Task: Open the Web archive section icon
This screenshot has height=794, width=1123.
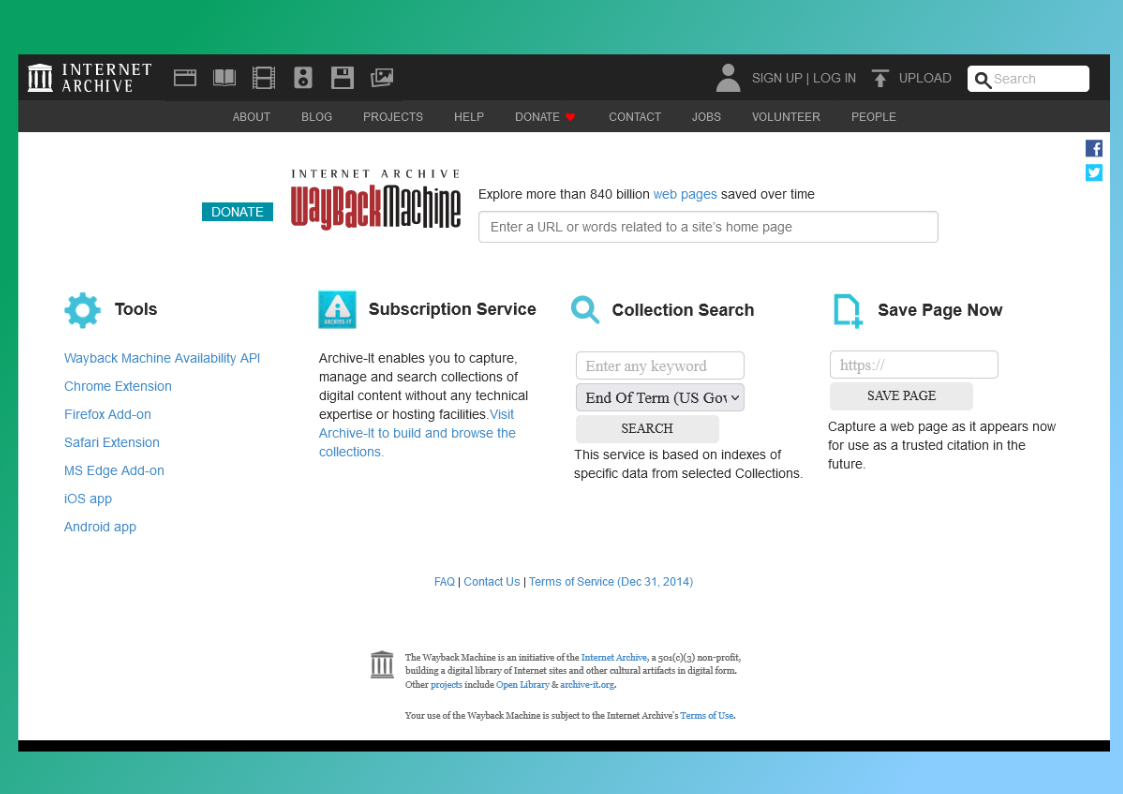Action: pos(184,77)
